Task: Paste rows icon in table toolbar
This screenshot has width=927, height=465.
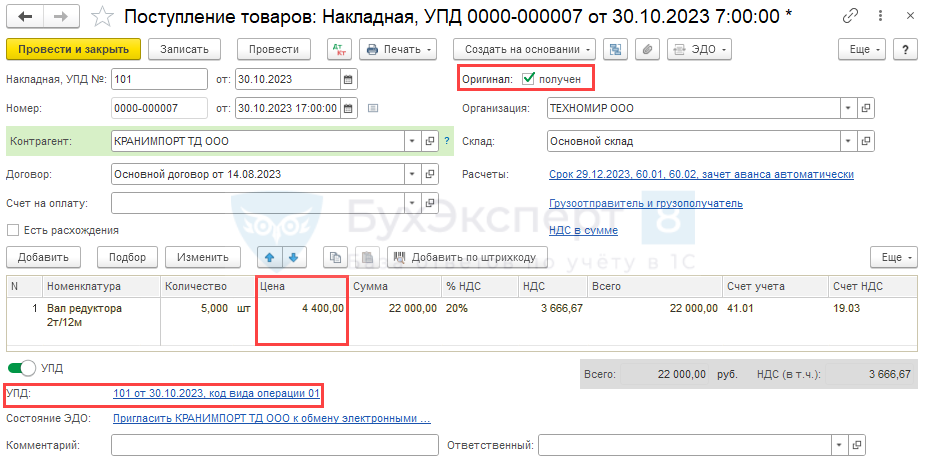Action: (x=367, y=257)
